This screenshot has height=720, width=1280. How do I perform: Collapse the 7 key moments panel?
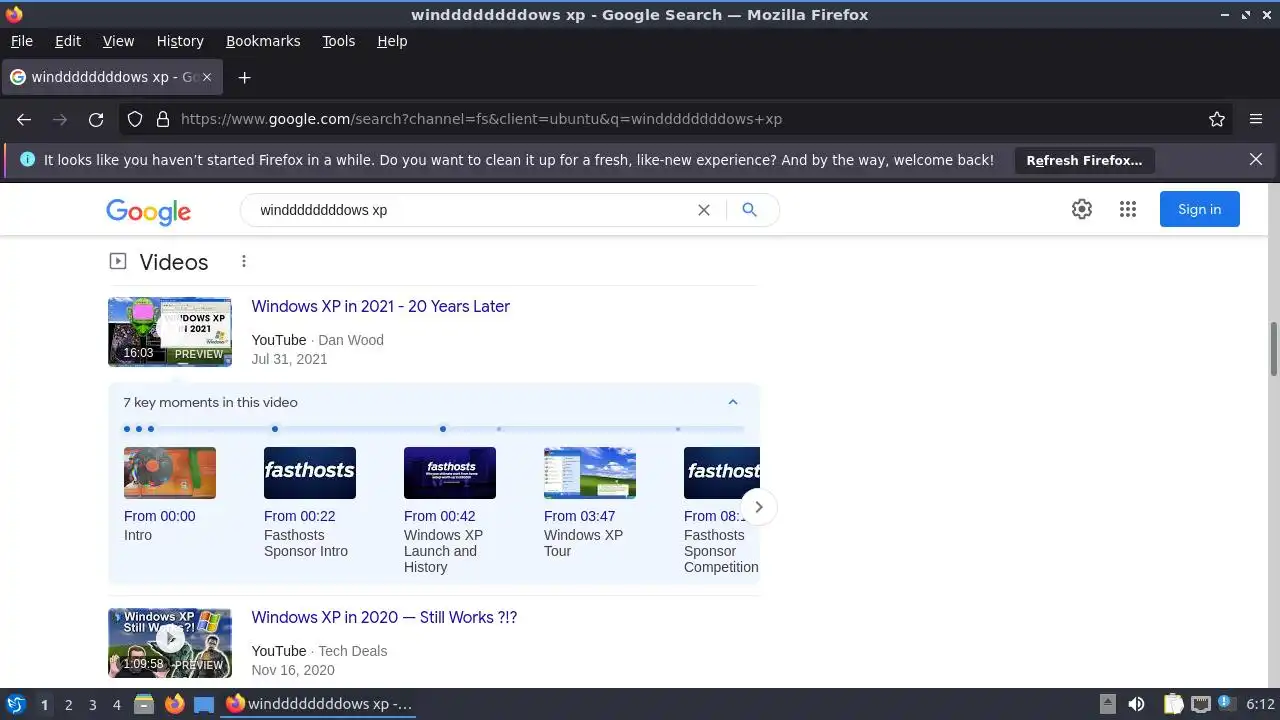(x=733, y=402)
